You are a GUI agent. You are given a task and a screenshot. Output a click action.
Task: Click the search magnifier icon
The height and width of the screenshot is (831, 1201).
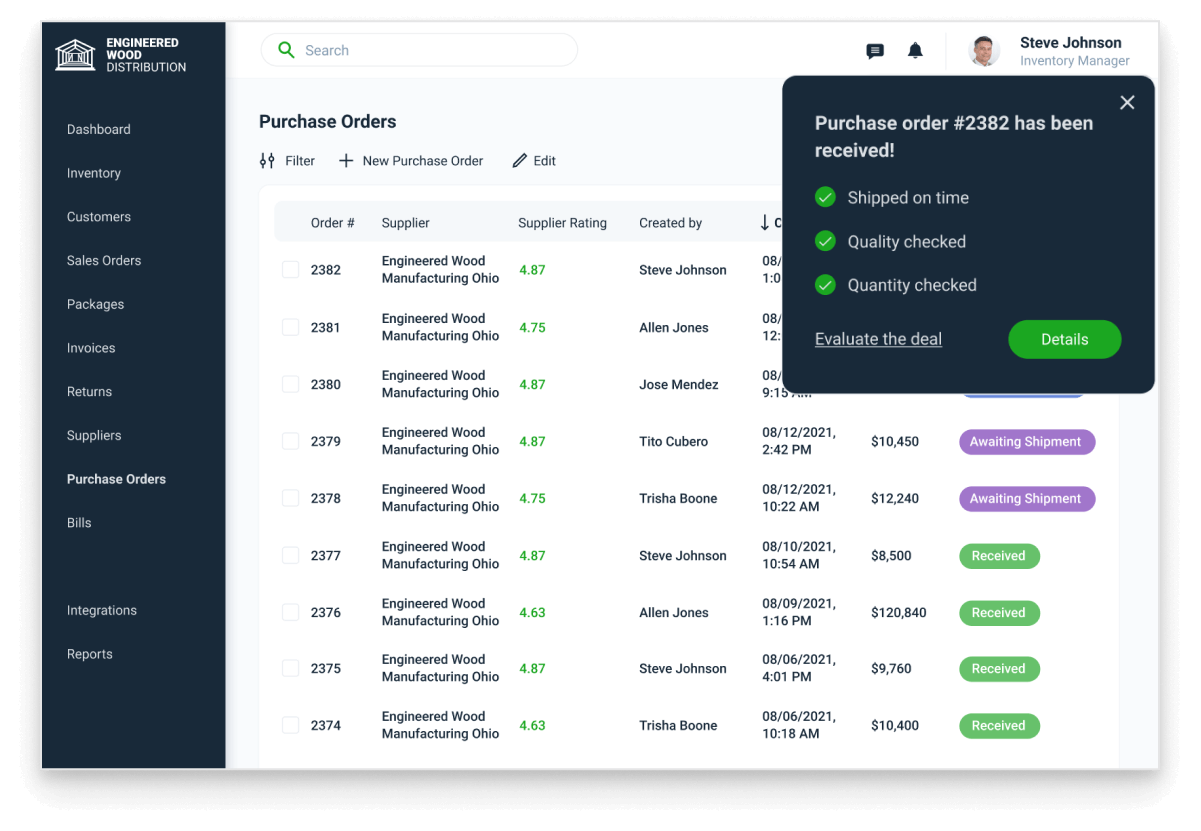tap(286, 50)
